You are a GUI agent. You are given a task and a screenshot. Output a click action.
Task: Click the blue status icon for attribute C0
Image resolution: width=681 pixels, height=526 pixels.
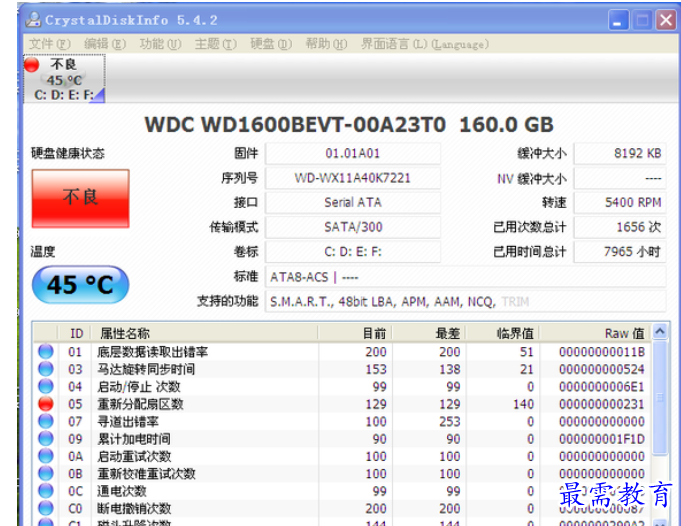tap(46, 508)
